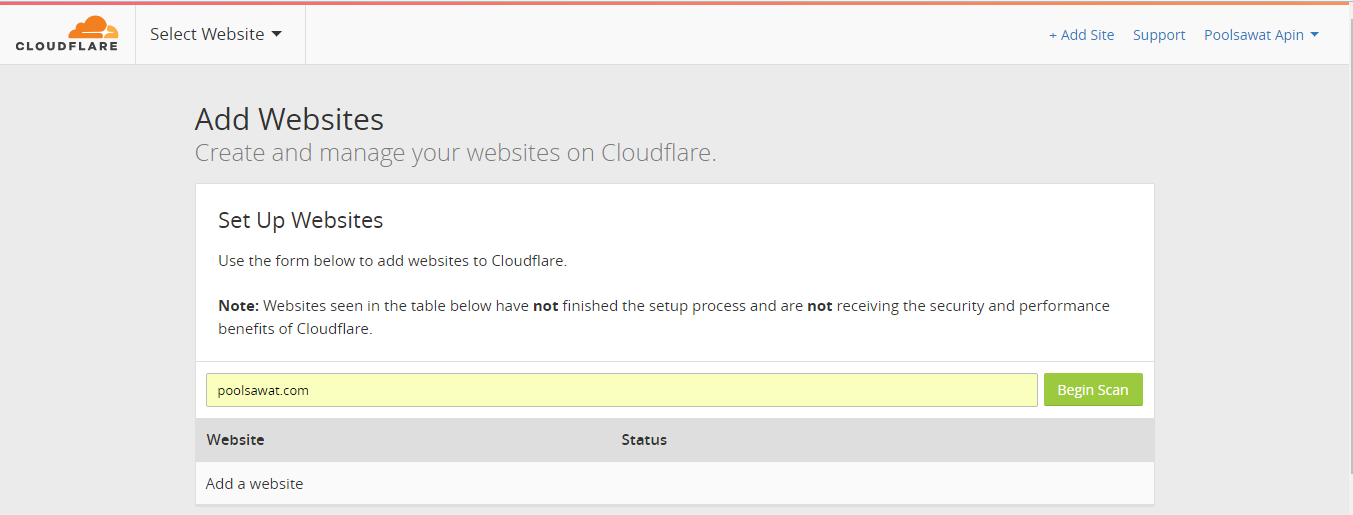
Task: Click the Website column header
Action: [x=236, y=439]
